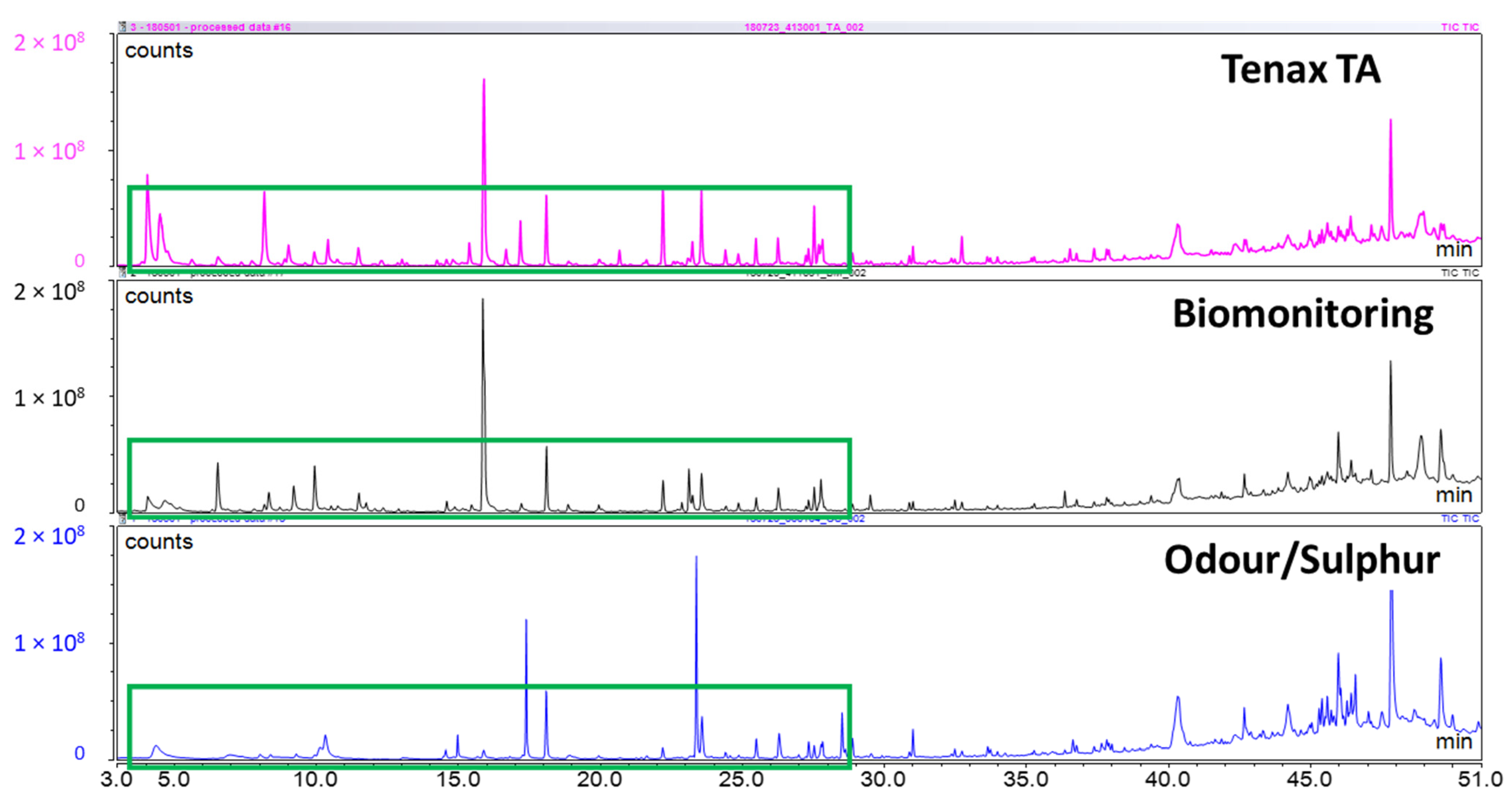Click the '35.0' time axis tick label
The image size is (1512, 806).
pos(1026,780)
